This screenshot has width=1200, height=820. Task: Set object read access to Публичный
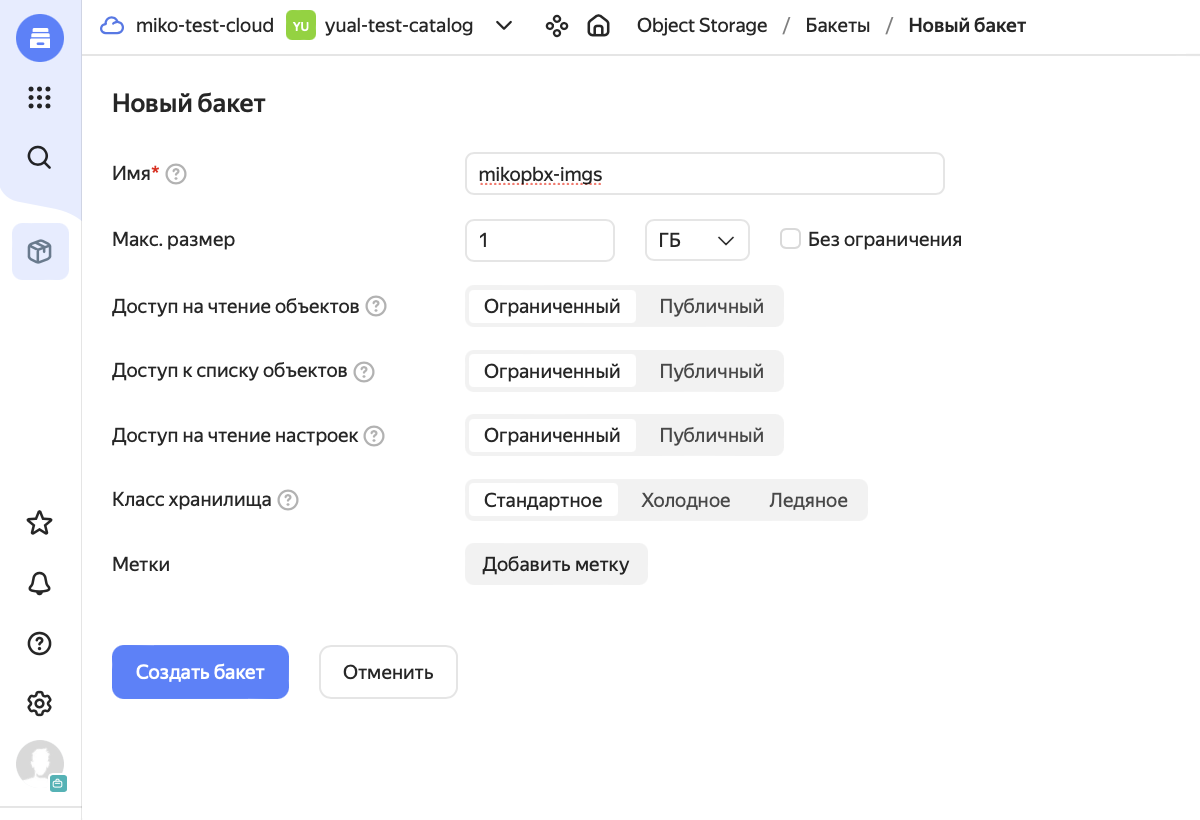711,306
